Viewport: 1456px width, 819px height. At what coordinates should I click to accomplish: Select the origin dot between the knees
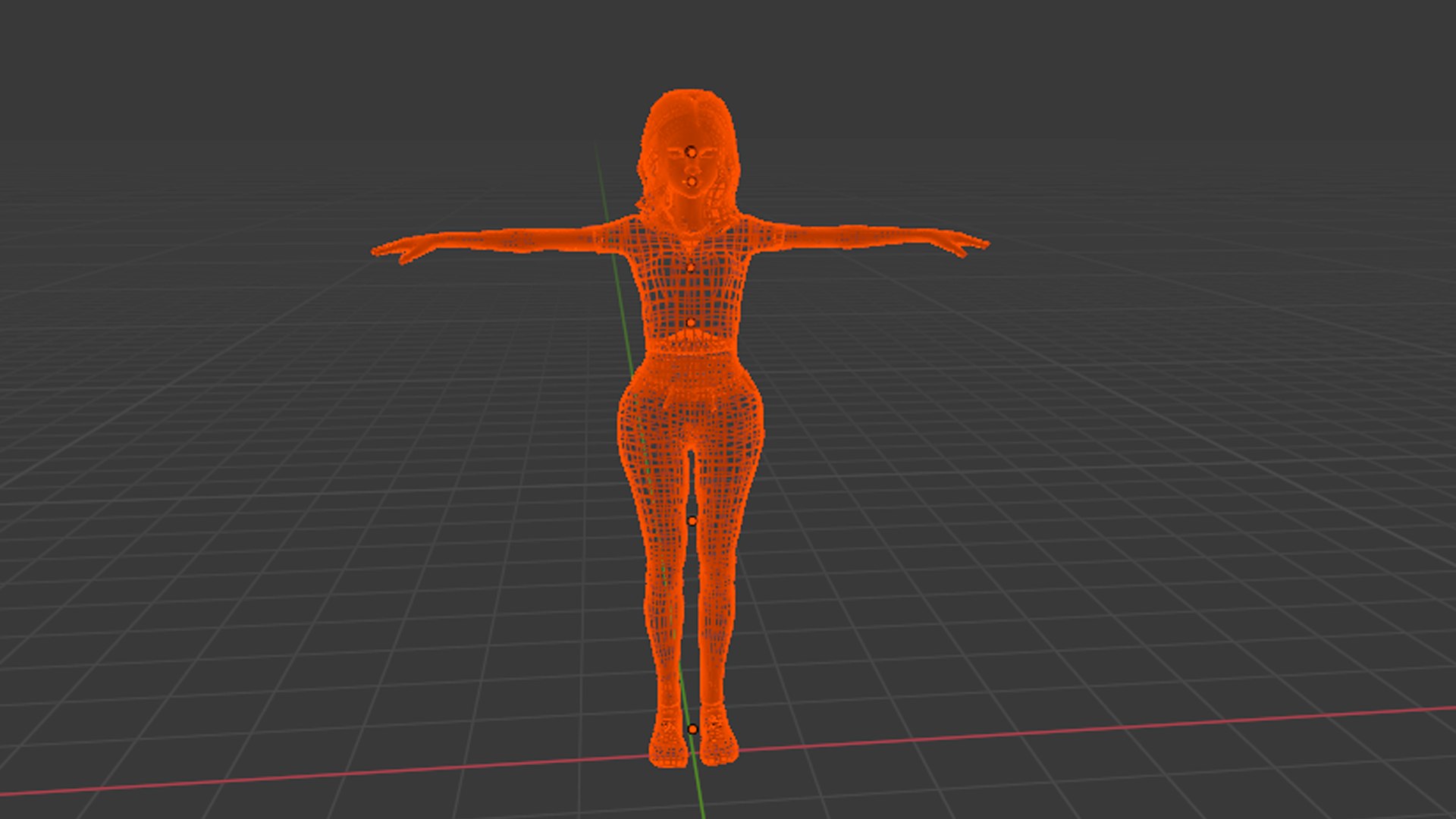point(692,521)
